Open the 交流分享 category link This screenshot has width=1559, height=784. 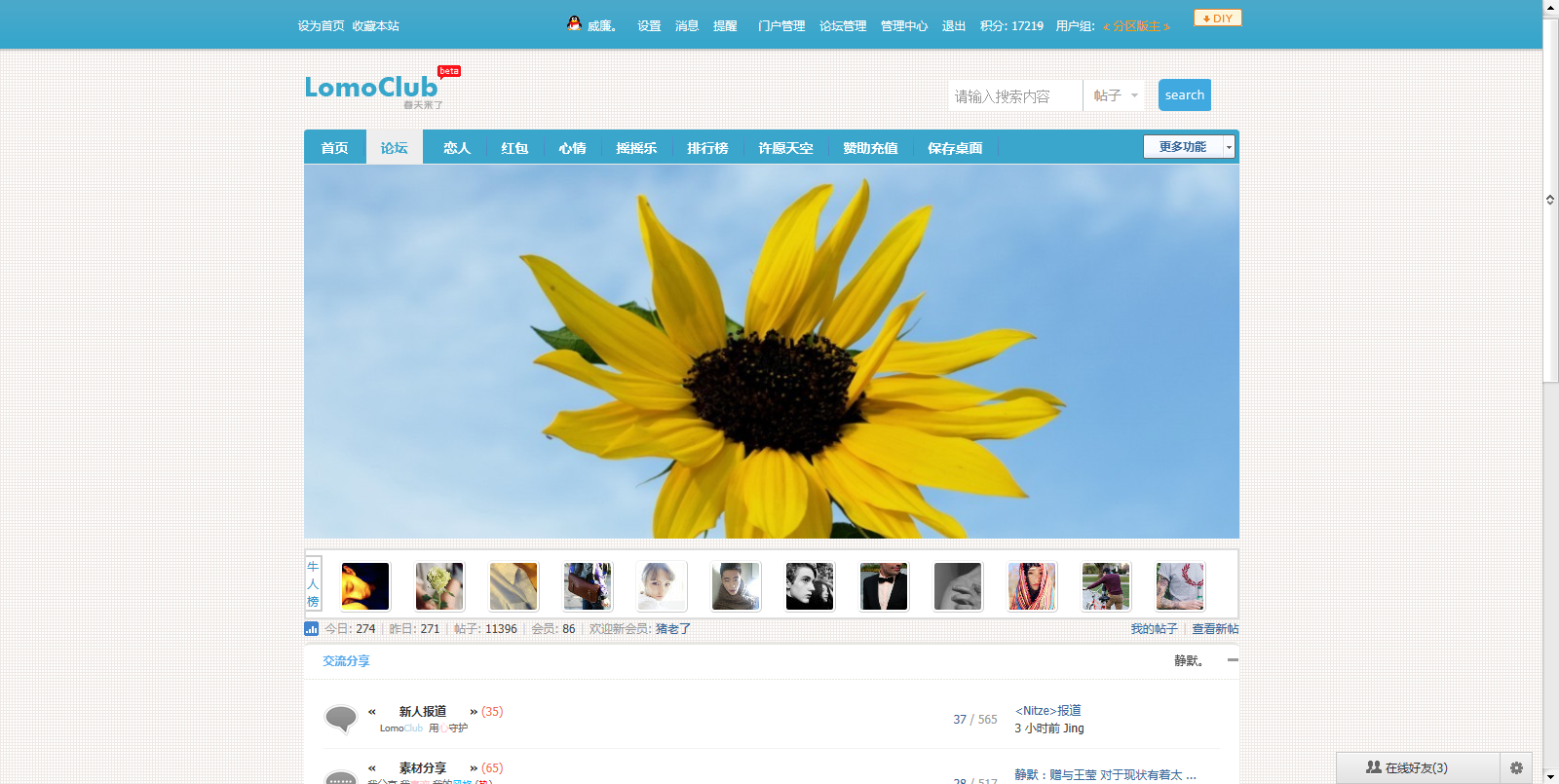point(346,661)
